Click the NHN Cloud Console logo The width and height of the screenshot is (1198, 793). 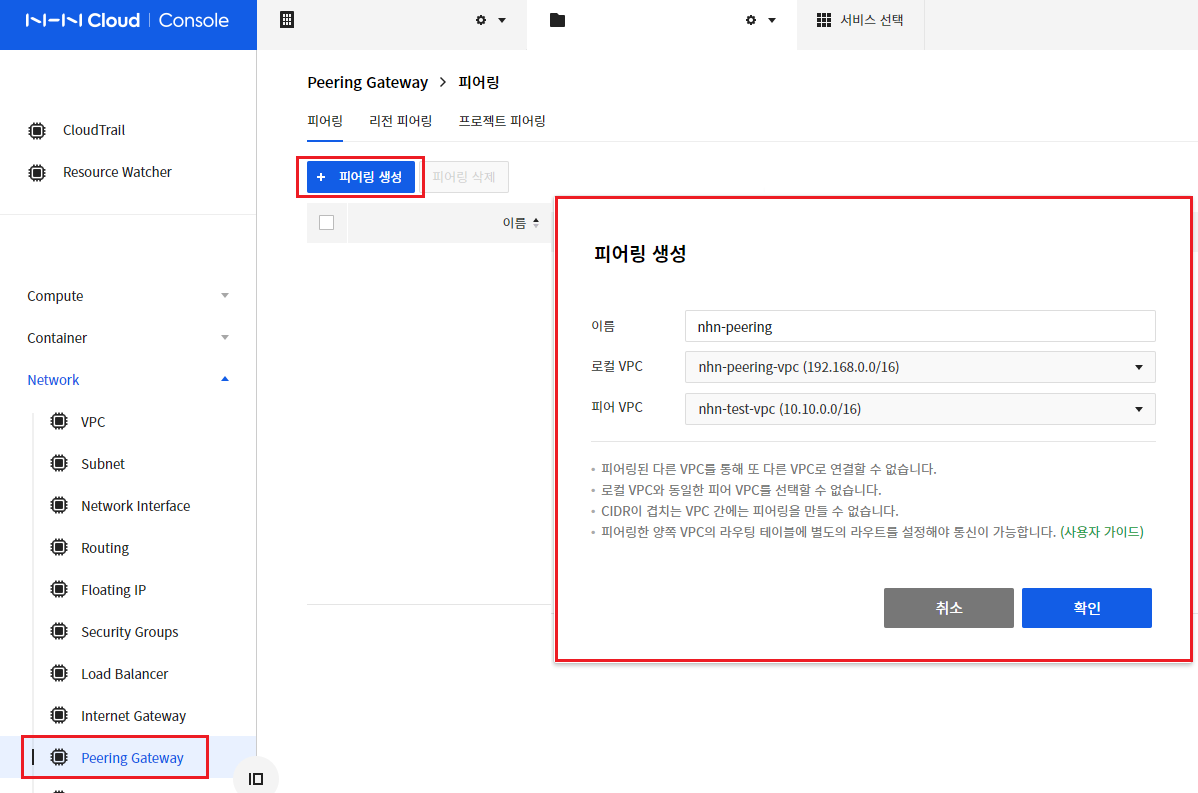pos(127,21)
